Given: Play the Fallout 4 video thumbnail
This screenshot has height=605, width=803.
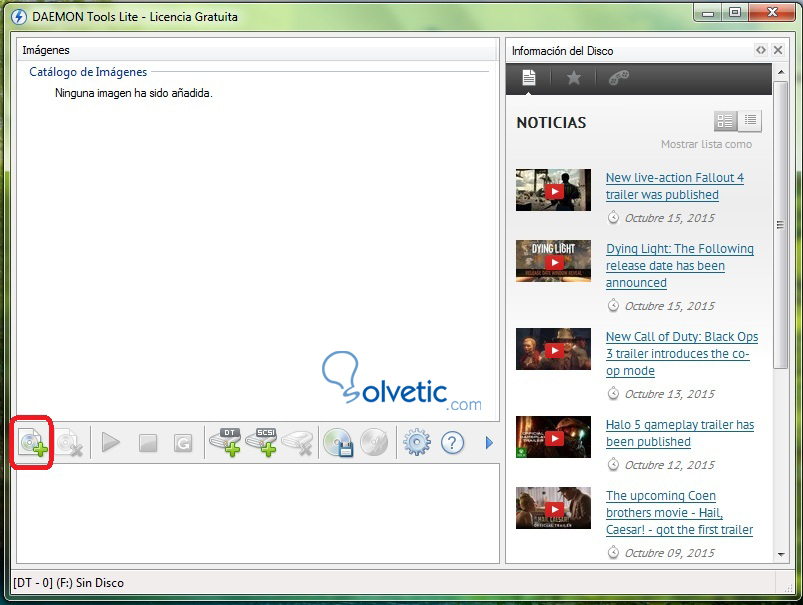Looking at the screenshot, I should 554,191.
